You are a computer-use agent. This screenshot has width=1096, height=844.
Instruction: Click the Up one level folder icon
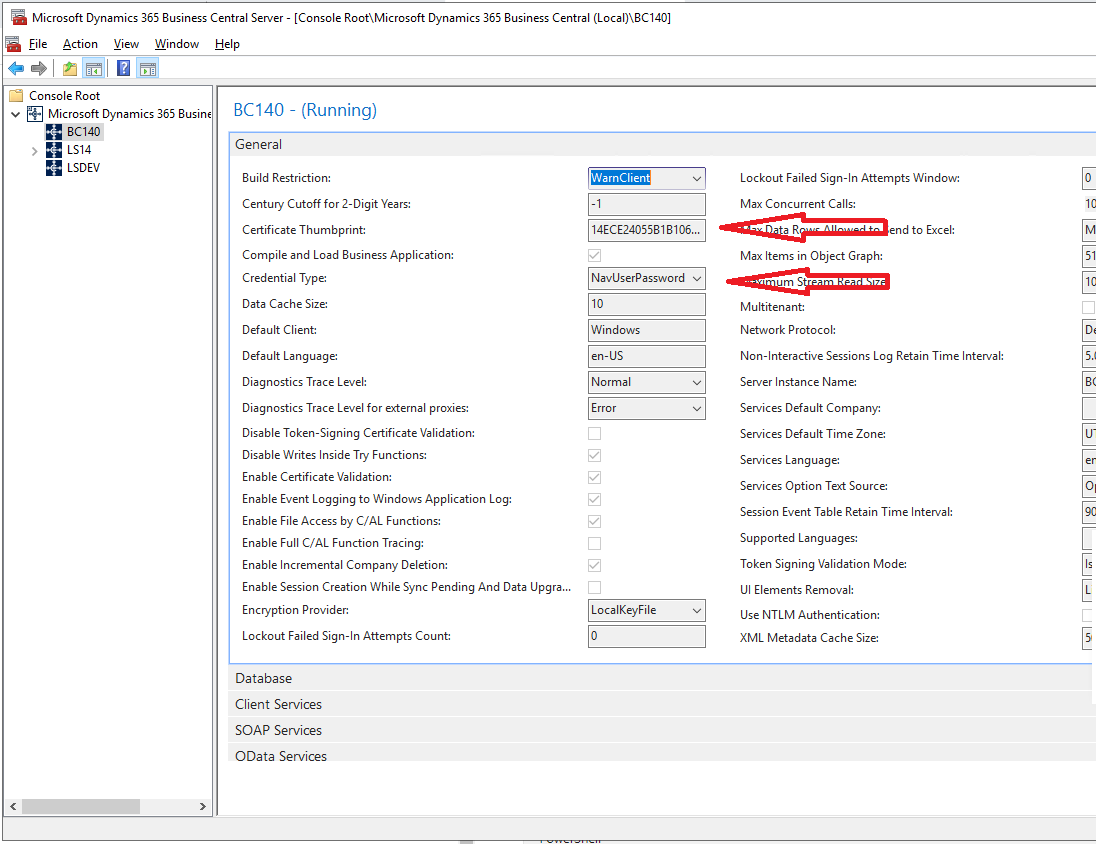tap(70, 69)
